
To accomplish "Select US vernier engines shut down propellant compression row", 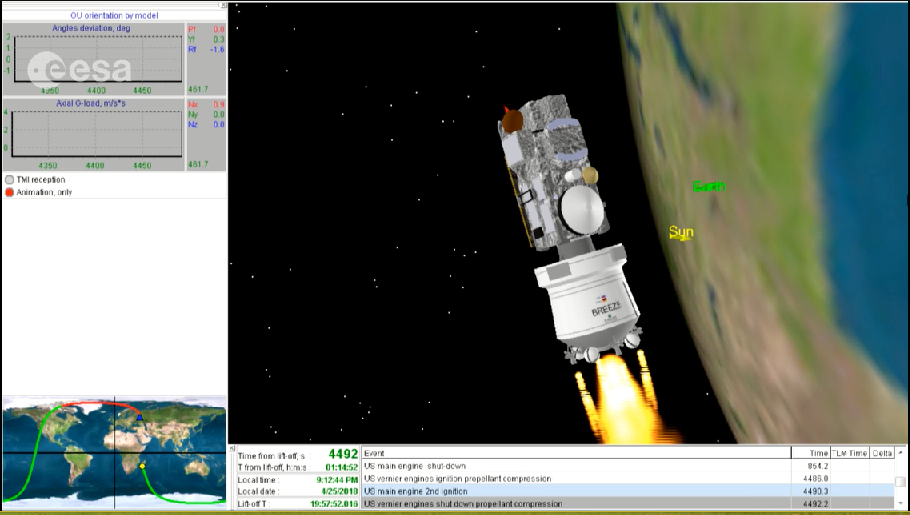I will click(x=574, y=504).
